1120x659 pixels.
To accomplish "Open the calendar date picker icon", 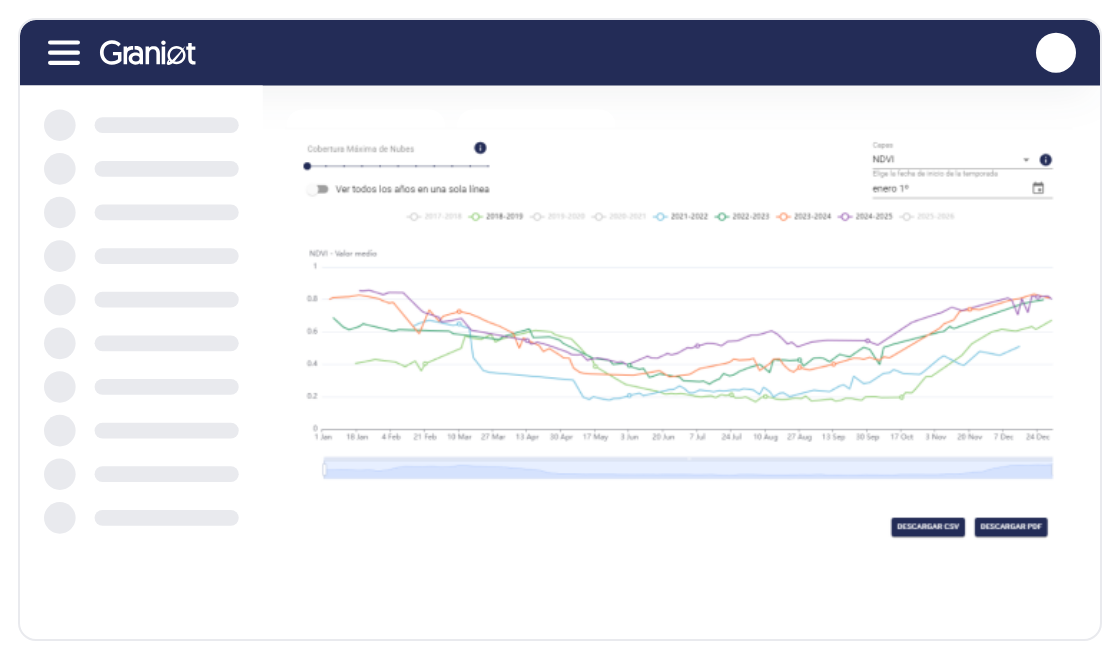I will point(1038,188).
